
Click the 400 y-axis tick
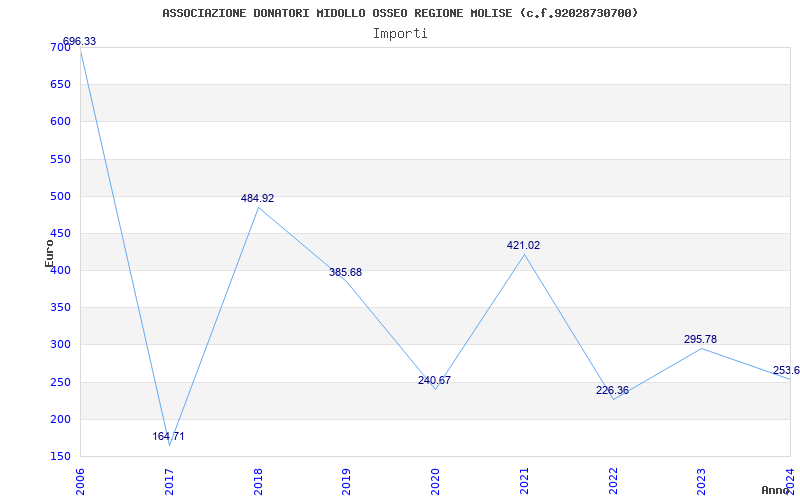coord(60,271)
